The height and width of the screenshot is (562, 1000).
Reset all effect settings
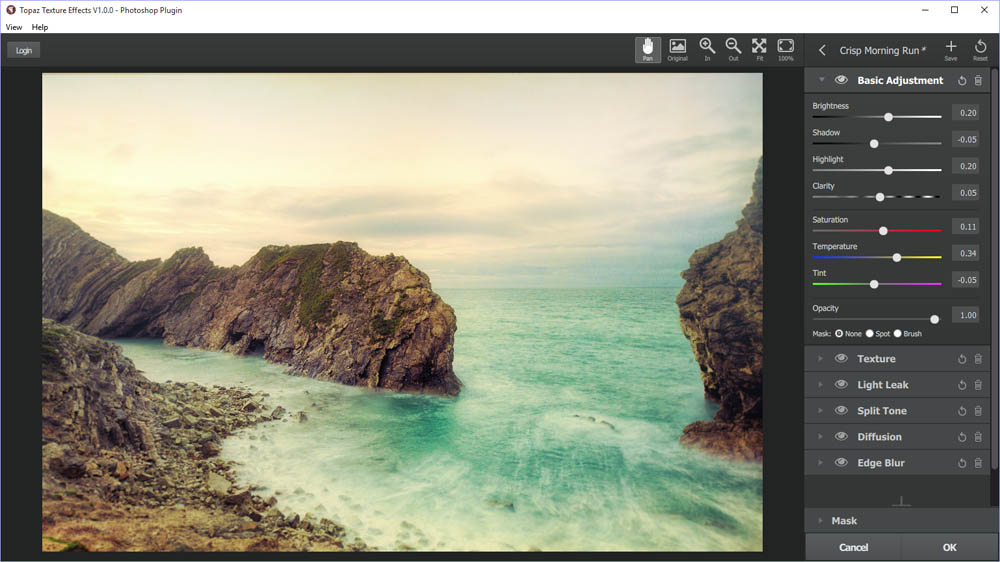coord(980,49)
